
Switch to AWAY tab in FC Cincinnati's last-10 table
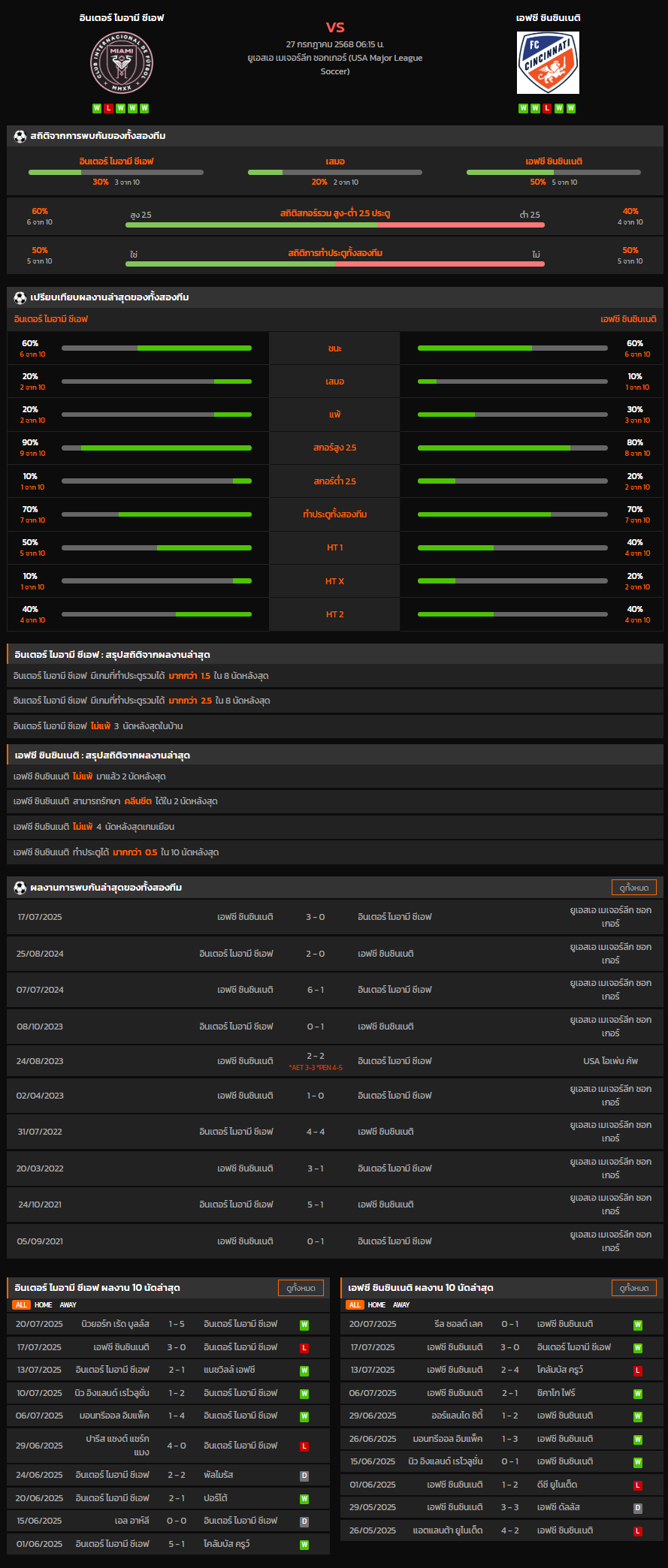[402, 1305]
